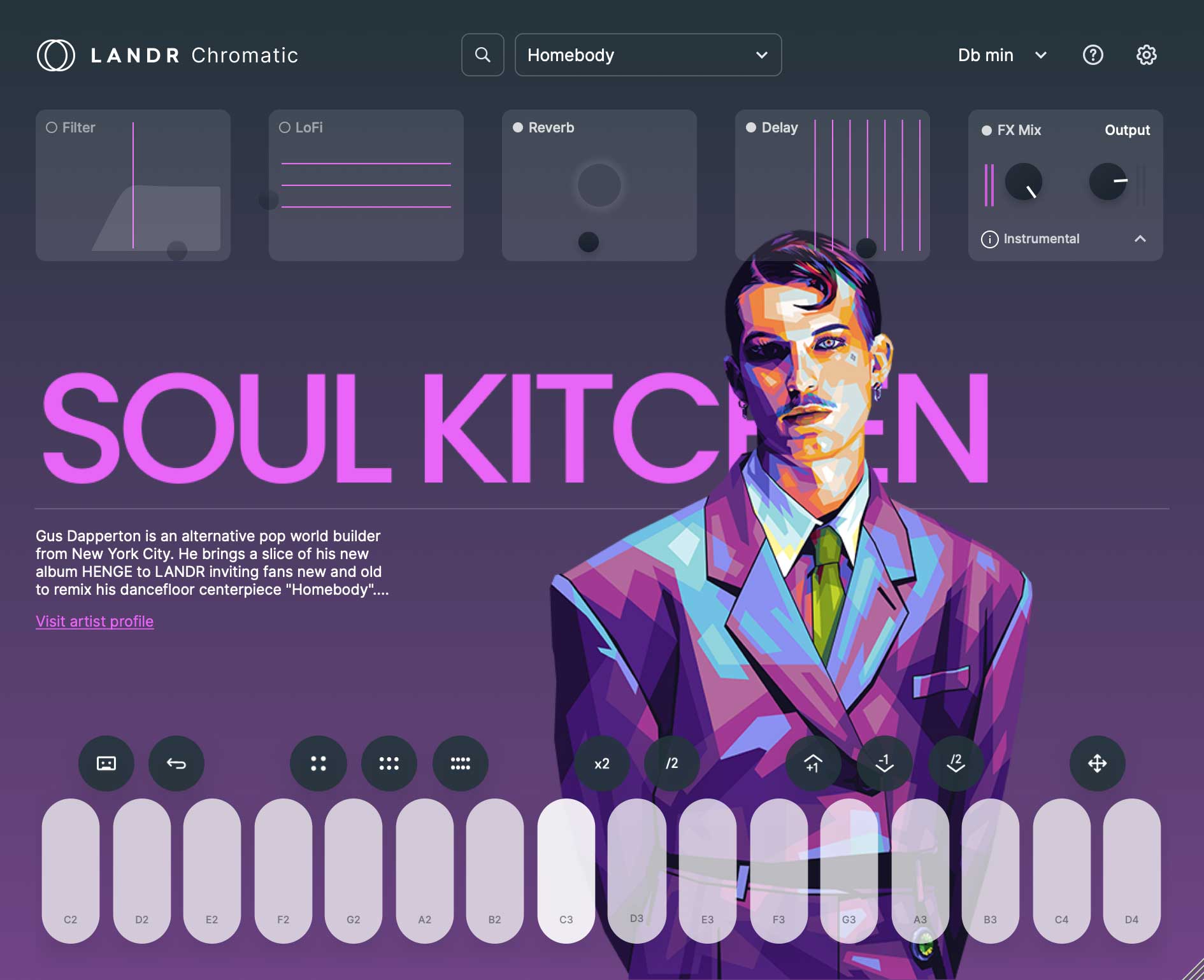Viewport: 1204px width, 980px height.
Task: Click the Instrumental info icon
Action: coord(989,239)
